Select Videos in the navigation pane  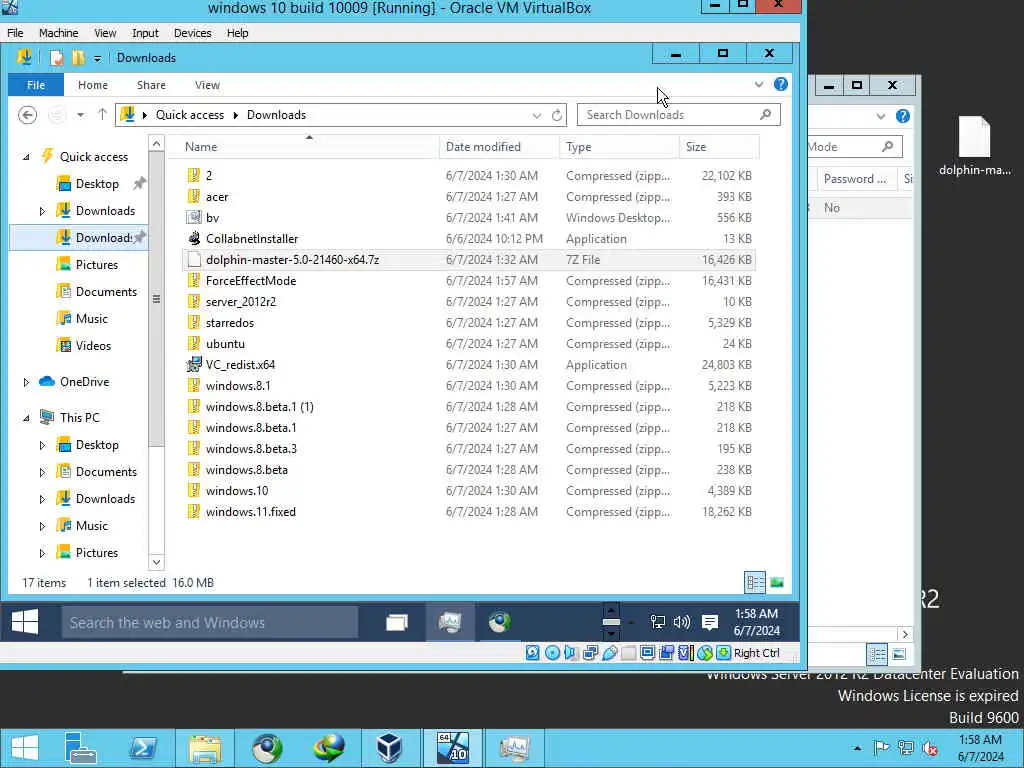coord(93,346)
